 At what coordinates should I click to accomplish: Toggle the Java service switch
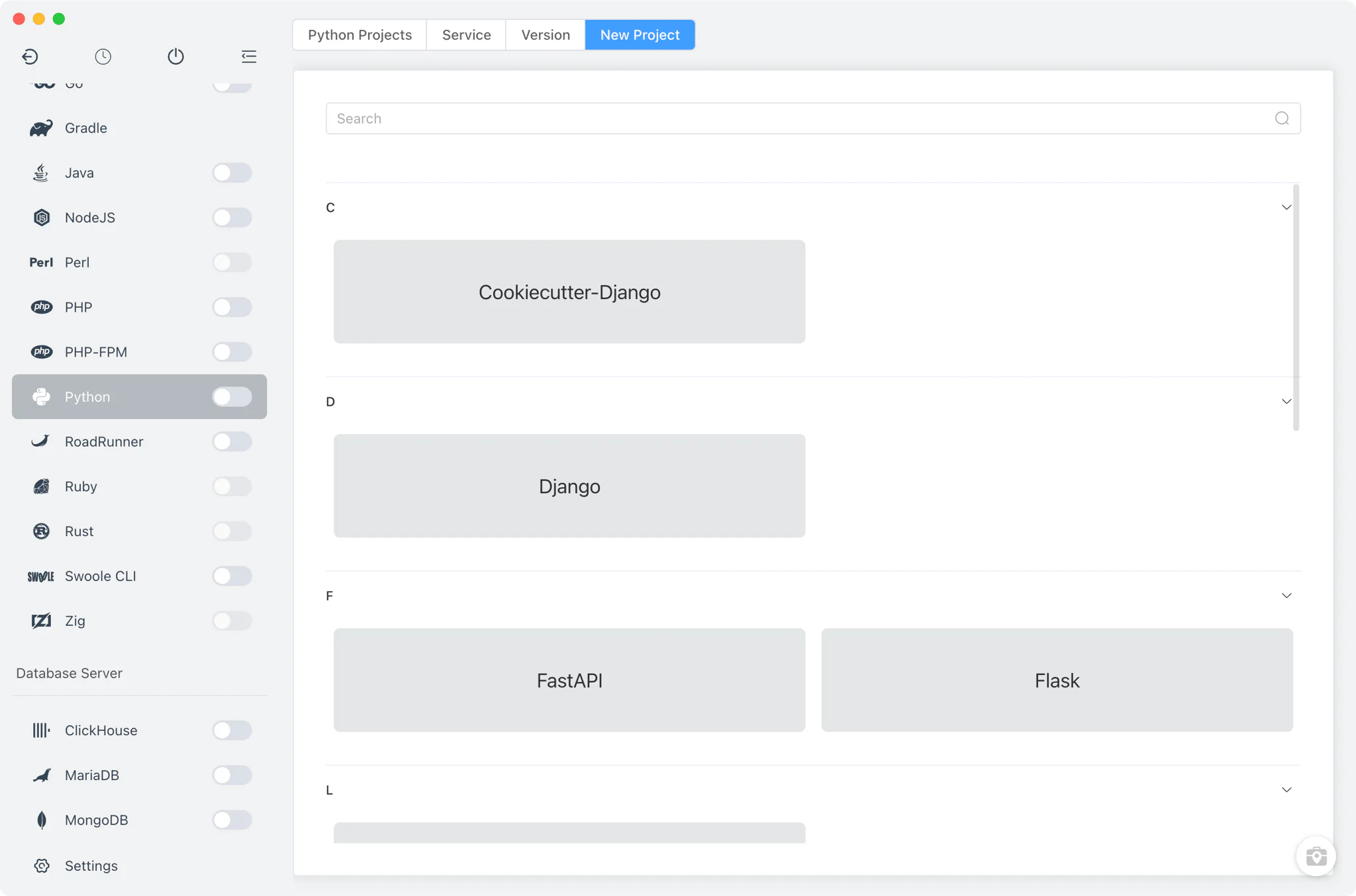click(232, 173)
